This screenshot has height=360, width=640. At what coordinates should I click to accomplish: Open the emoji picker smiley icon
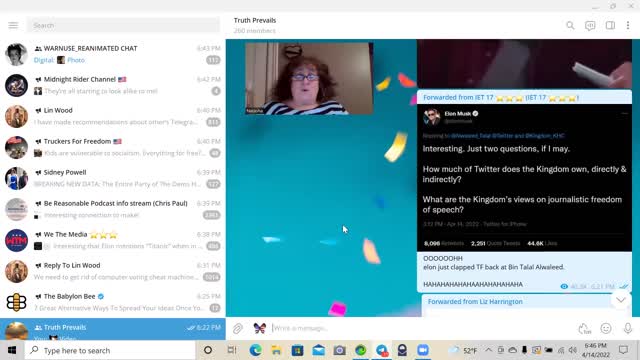[x=606, y=328]
